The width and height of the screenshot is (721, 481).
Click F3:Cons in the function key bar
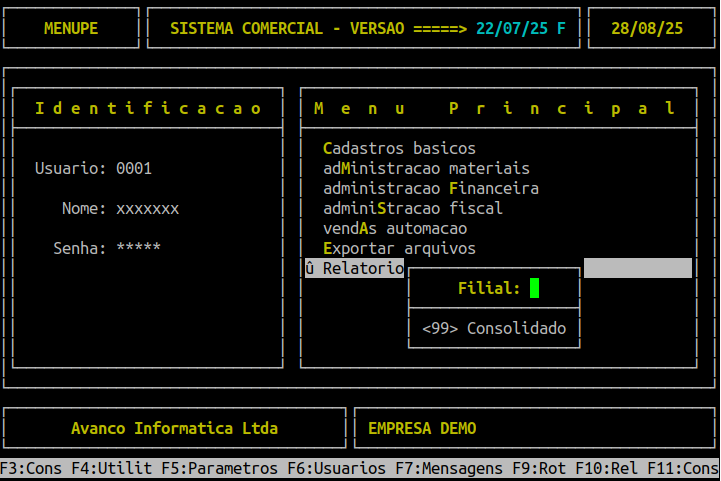pos(31,469)
